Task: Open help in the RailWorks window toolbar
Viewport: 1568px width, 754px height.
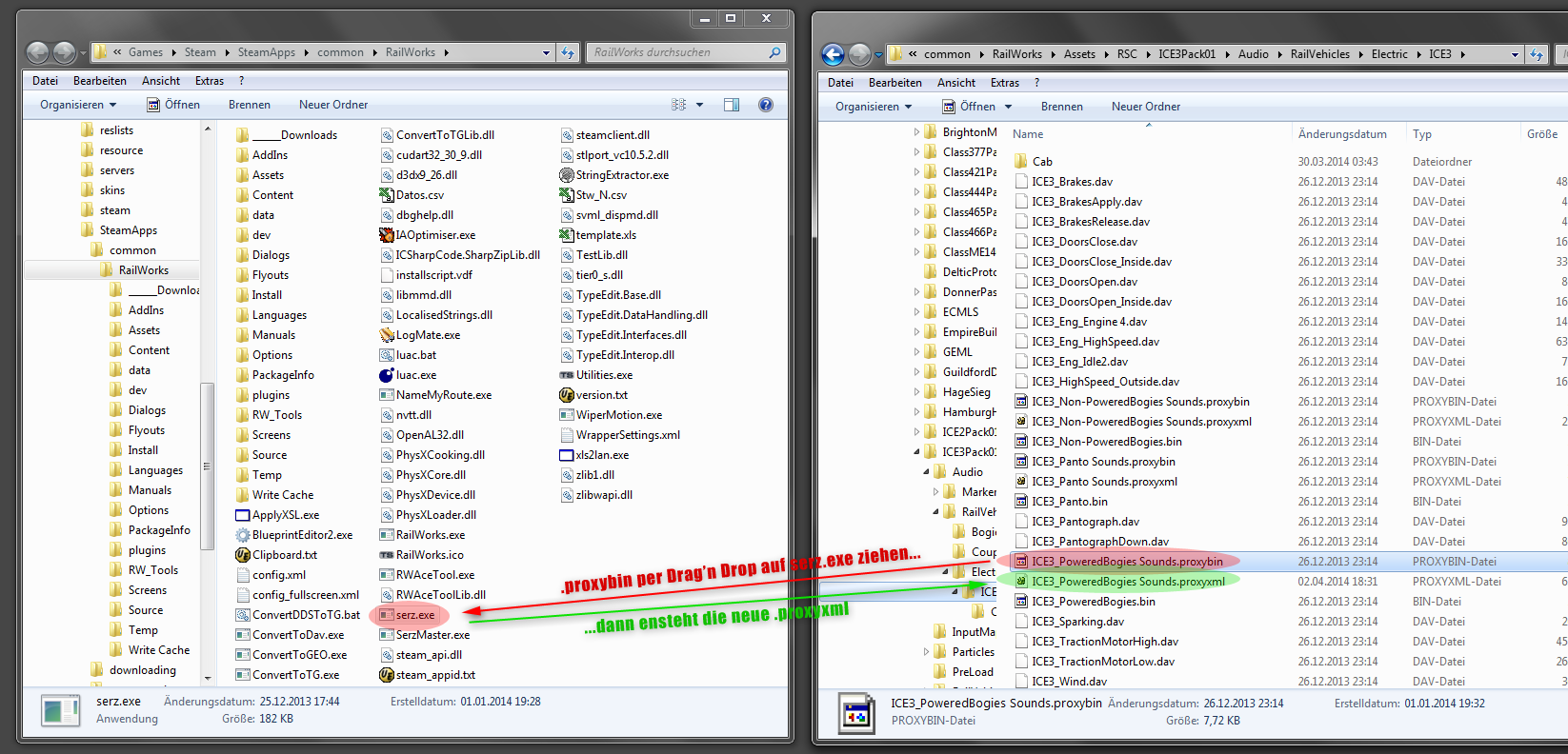Action: click(x=765, y=105)
